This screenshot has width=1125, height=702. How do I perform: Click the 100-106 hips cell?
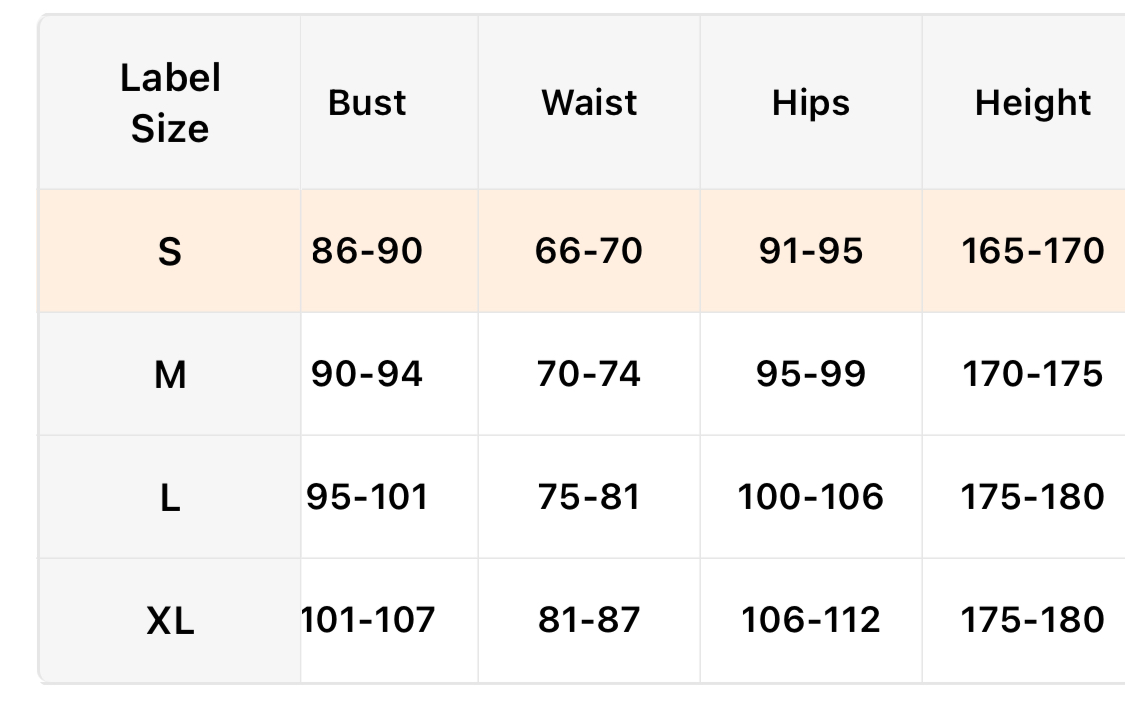811,497
